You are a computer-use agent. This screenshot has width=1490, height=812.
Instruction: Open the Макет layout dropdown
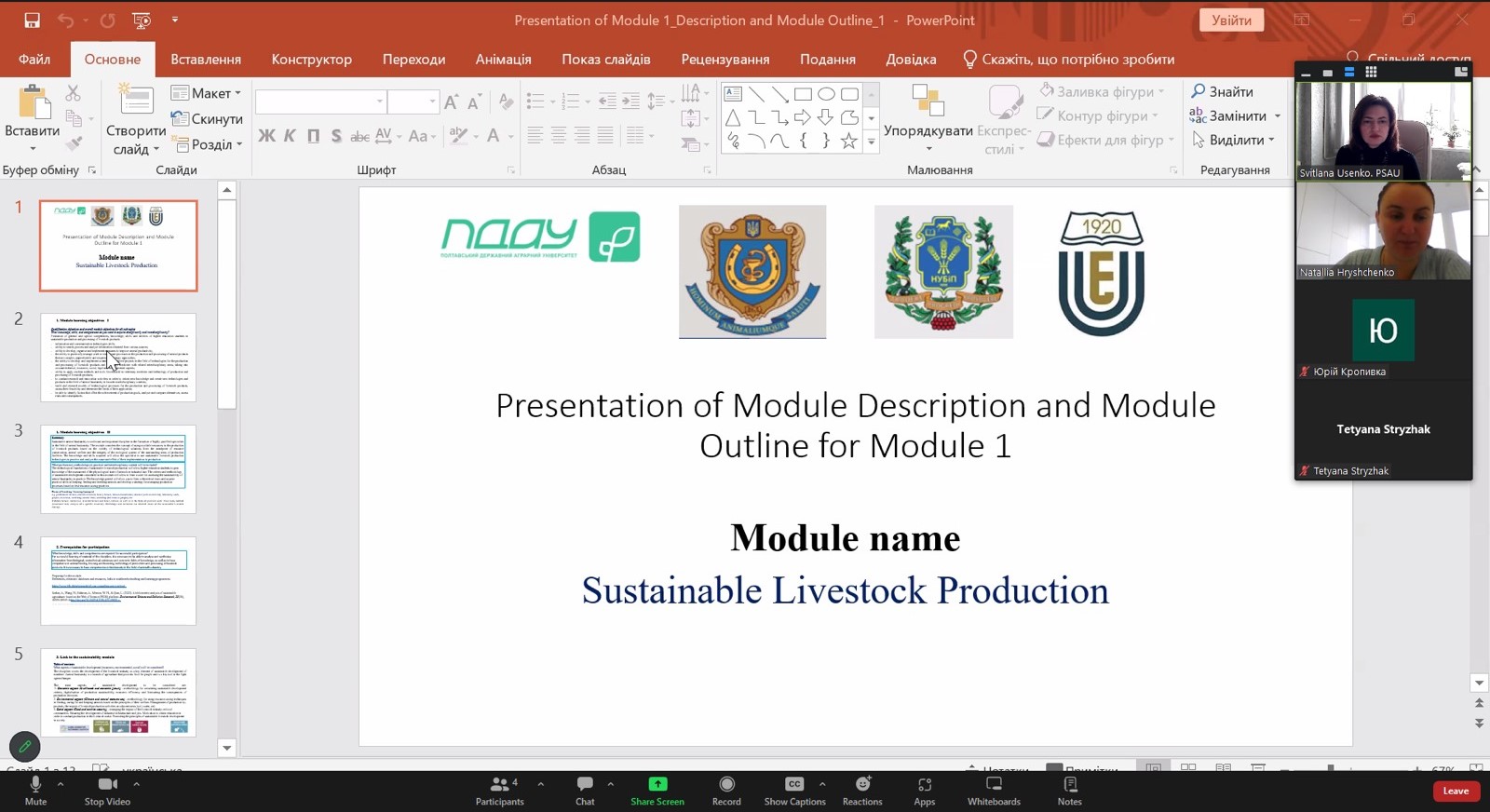(206, 93)
